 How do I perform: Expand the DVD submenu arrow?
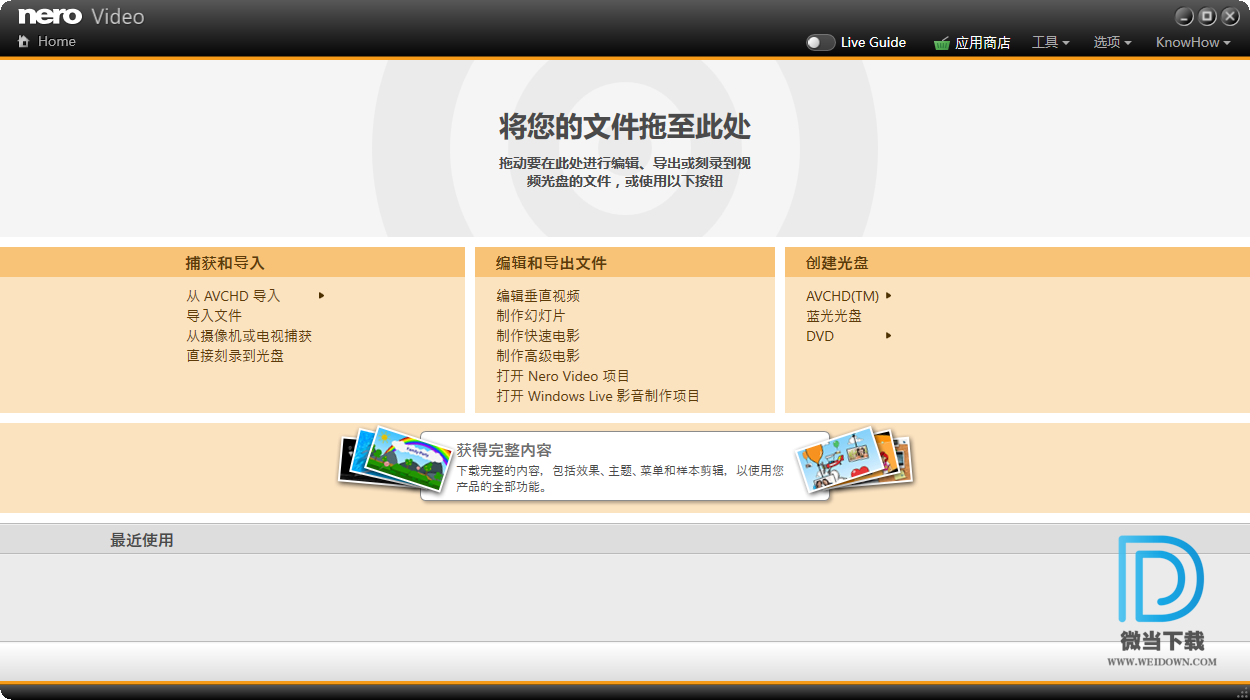pos(888,335)
